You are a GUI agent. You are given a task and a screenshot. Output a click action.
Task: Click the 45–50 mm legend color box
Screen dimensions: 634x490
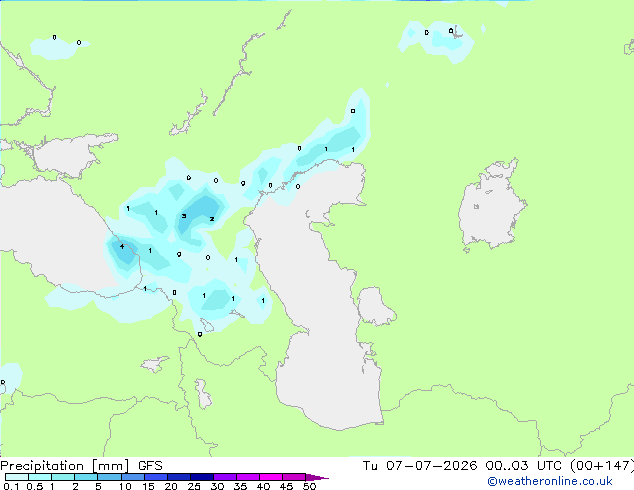pyautogui.click(x=294, y=477)
